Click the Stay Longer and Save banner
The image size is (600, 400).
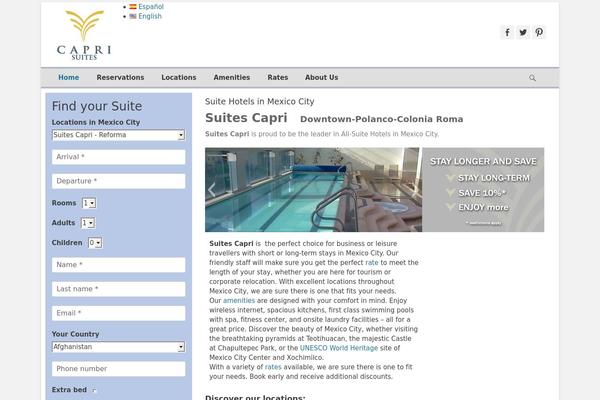click(x=483, y=190)
